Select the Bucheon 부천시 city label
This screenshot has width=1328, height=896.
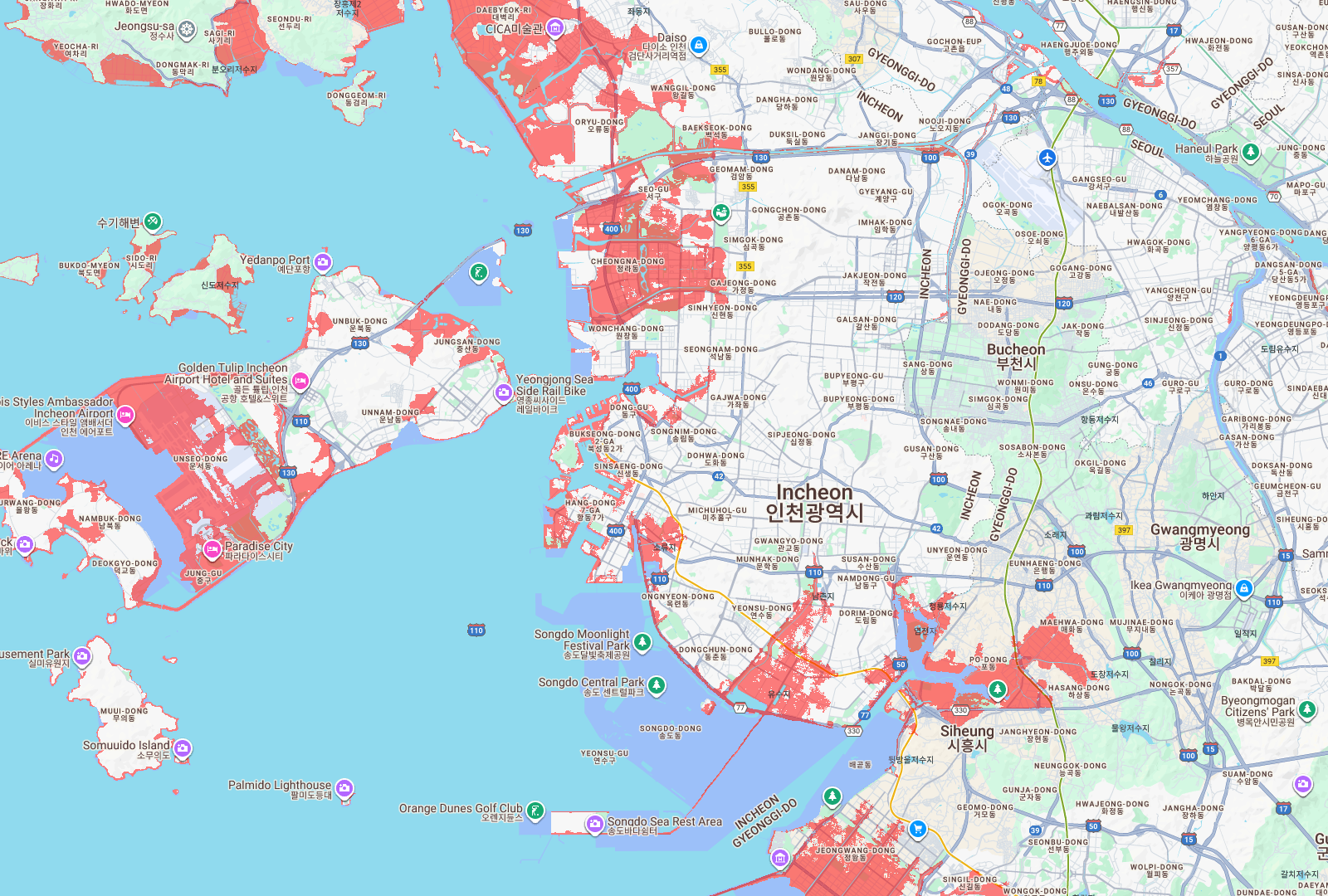(1016, 356)
